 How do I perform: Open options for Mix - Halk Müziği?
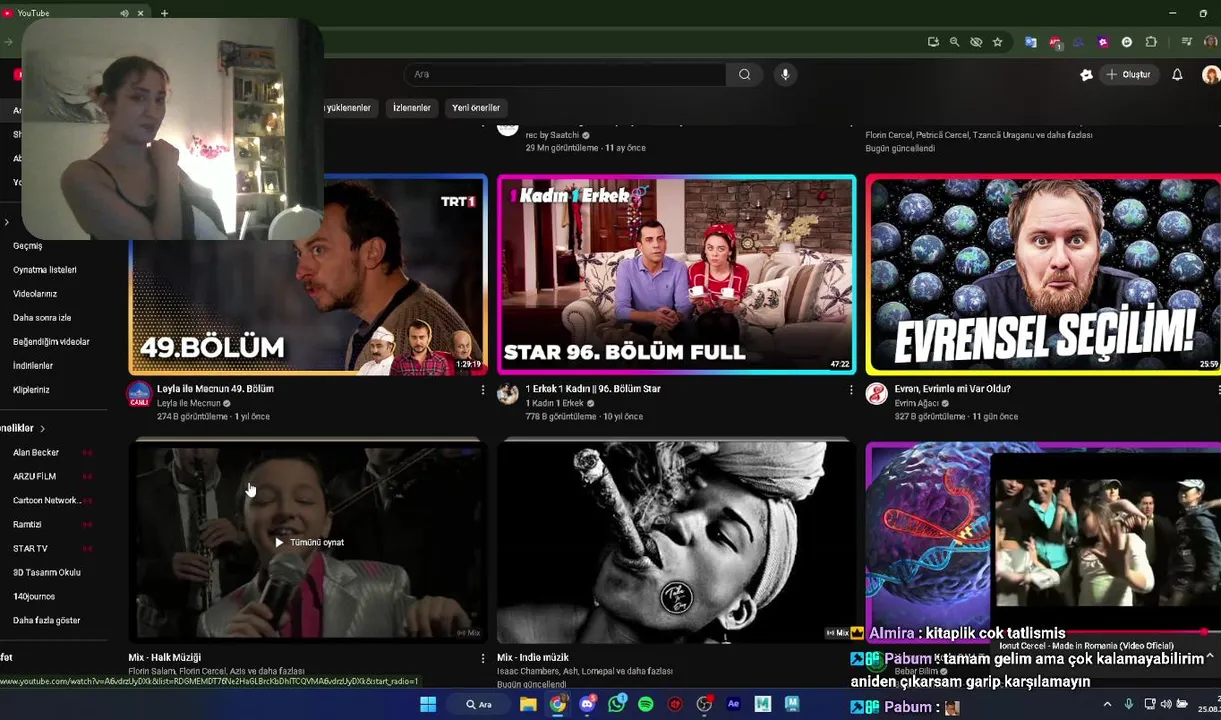pyautogui.click(x=482, y=658)
